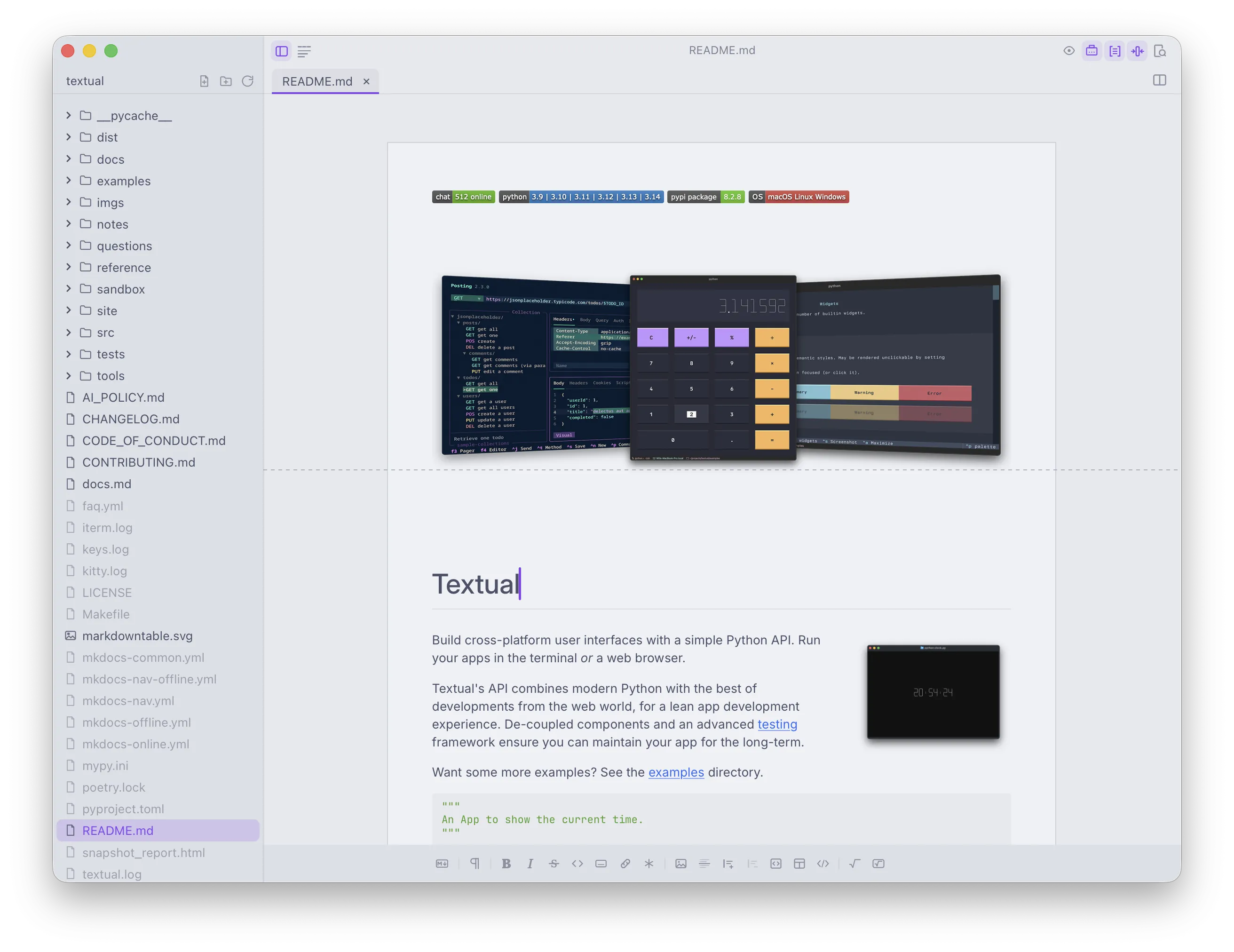Viewport: 1234px width, 952px height.
Task: Refresh the file tree
Action: coord(247,81)
